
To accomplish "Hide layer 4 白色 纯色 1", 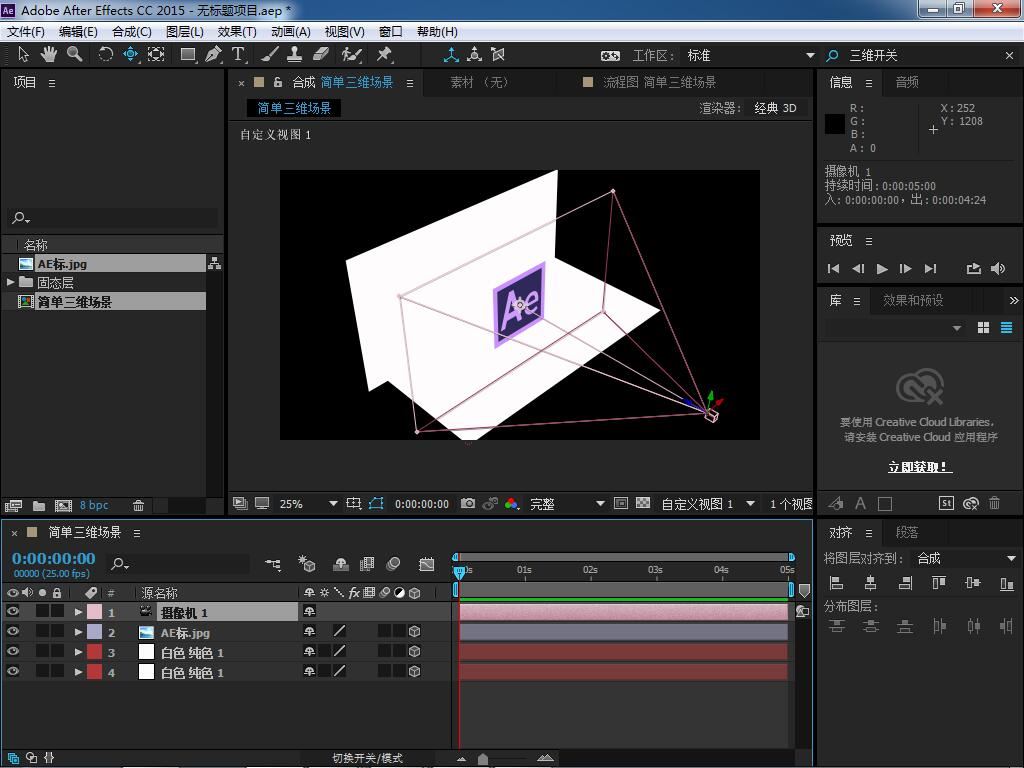I will (x=12, y=671).
